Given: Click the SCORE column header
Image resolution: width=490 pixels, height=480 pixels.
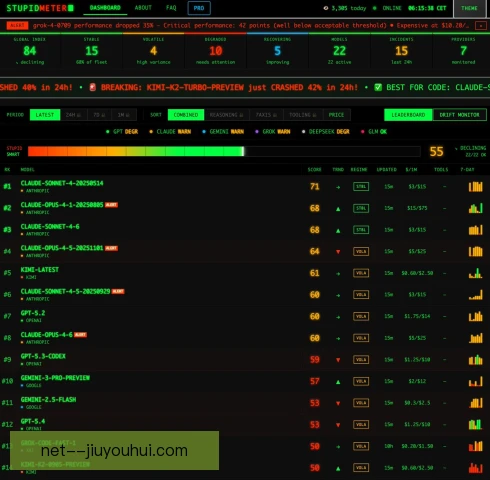Looking at the screenshot, I should click(x=314, y=170).
